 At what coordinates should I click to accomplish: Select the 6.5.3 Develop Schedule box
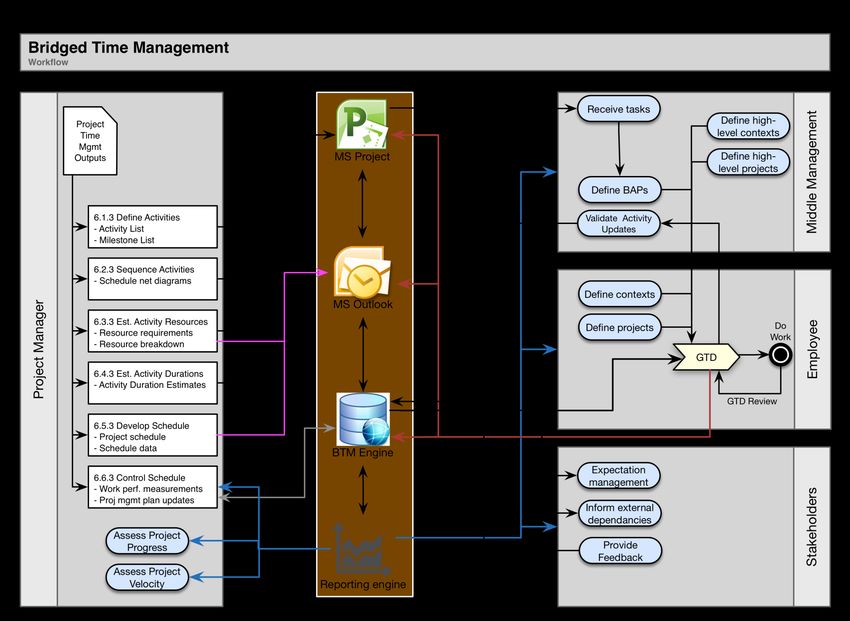point(153,435)
